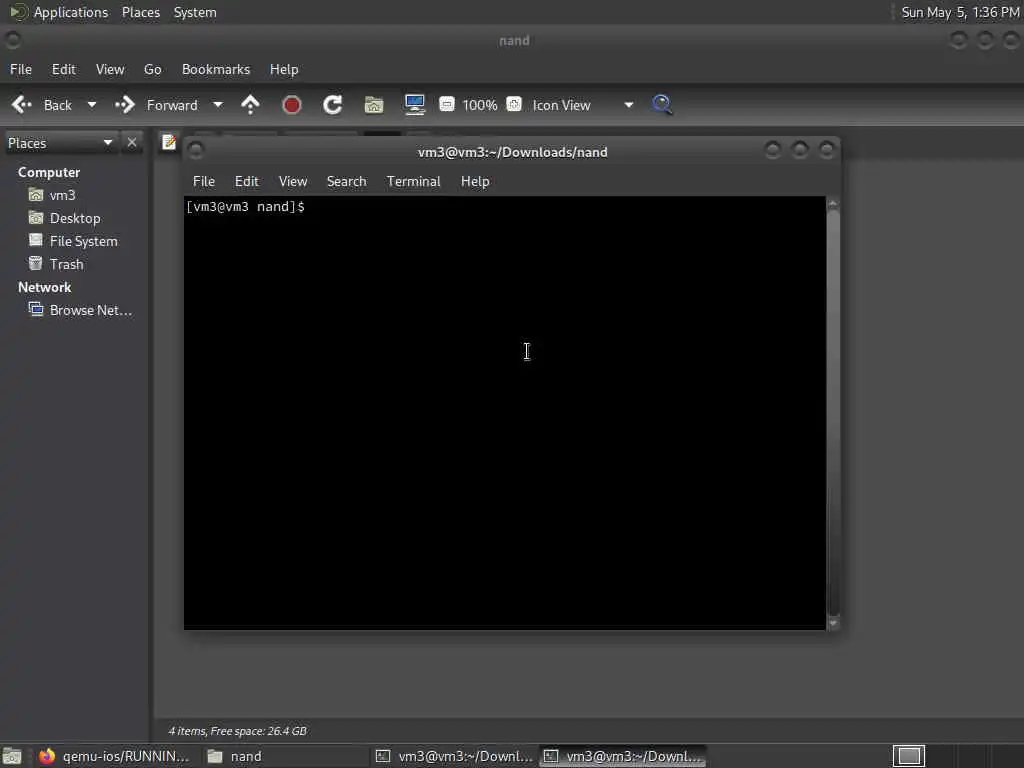The width and height of the screenshot is (1024, 768).
Task: Close the Places side pane
Action: point(132,142)
